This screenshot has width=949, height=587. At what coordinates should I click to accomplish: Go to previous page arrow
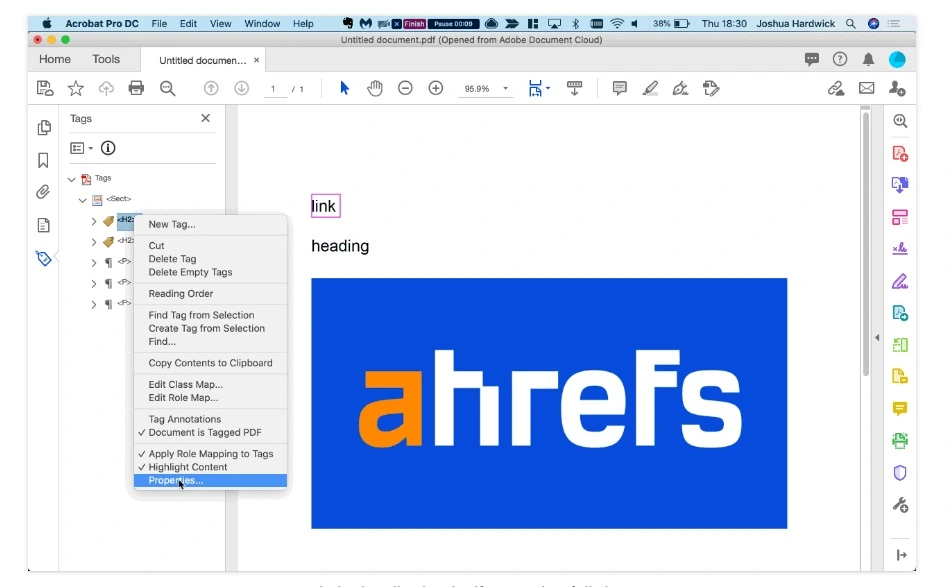[211, 88]
